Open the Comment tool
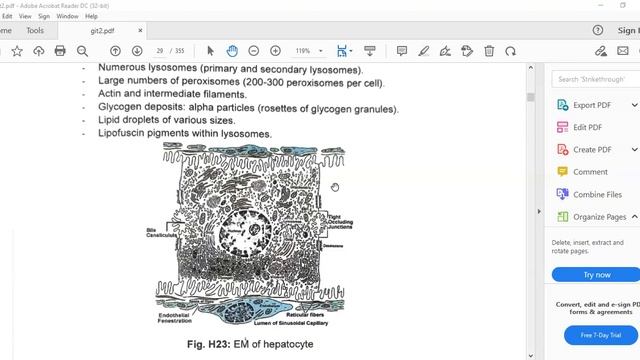Screen dimensions: 640x360 pos(582,172)
